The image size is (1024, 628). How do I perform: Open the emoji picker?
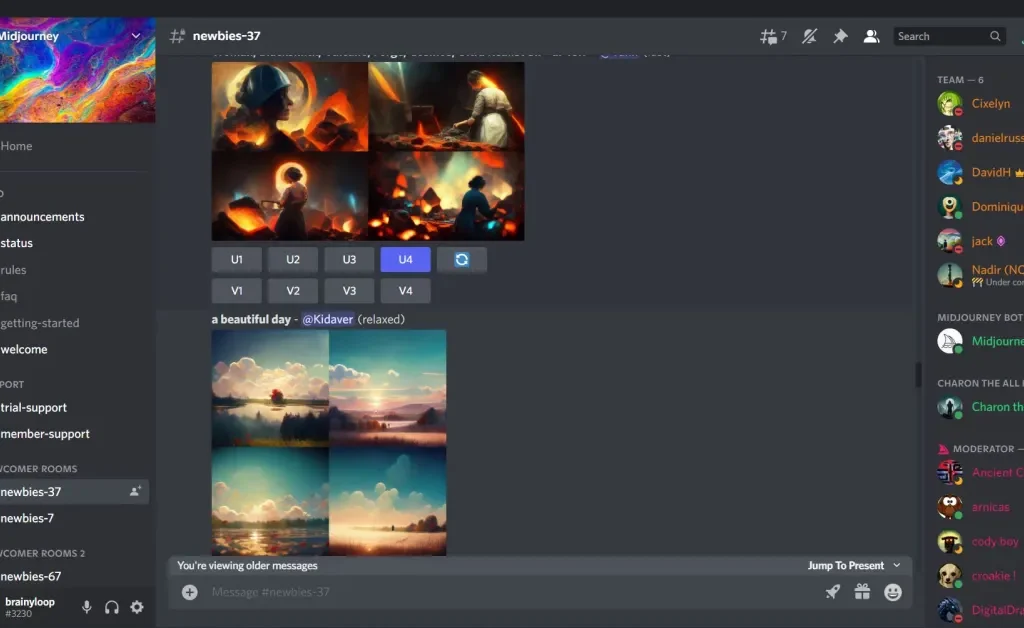(893, 592)
